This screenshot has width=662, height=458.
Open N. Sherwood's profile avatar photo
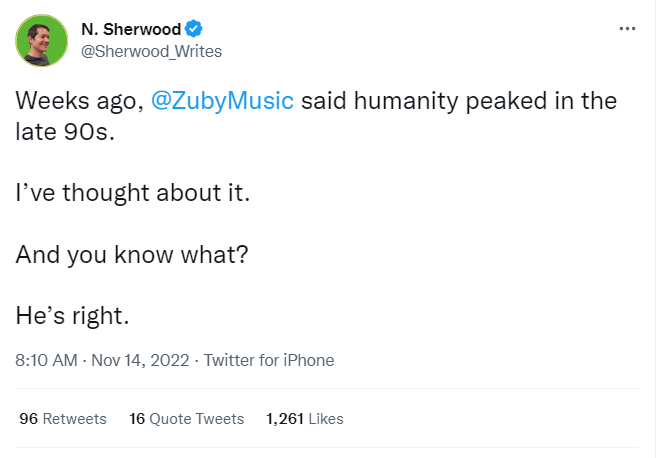(40, 40)
